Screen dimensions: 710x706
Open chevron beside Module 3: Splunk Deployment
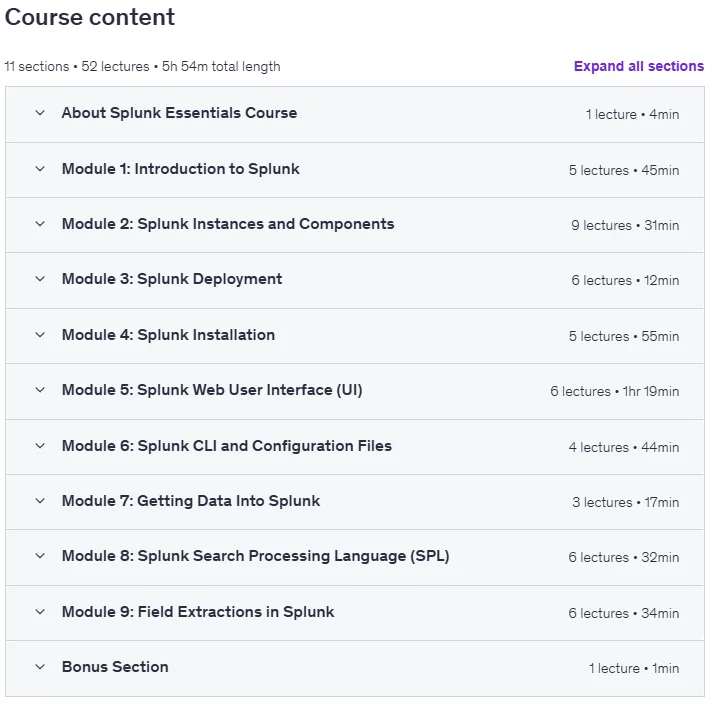40,279
